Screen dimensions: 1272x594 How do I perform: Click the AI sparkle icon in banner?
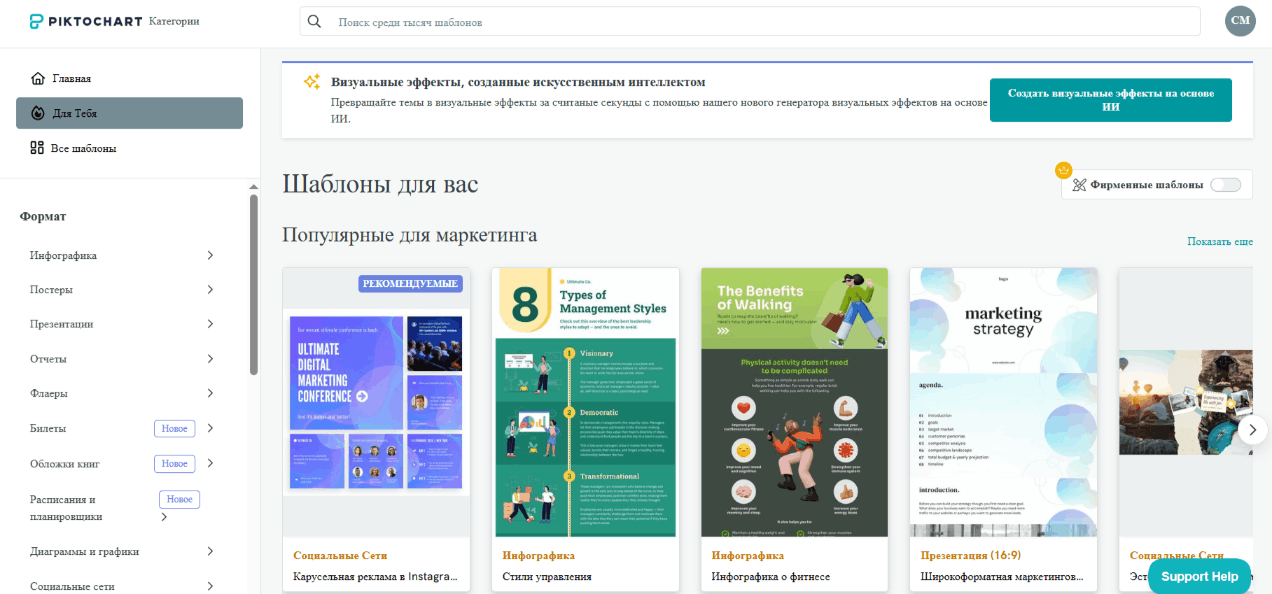[x=312, y=82]
